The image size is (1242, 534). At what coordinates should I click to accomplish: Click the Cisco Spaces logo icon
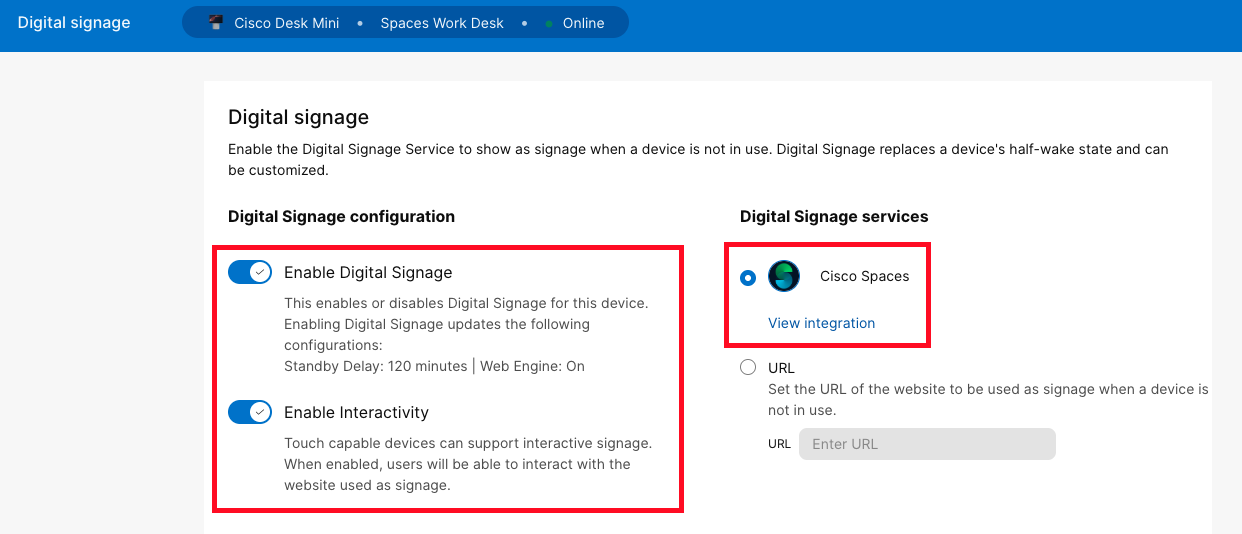pos(784,276)
